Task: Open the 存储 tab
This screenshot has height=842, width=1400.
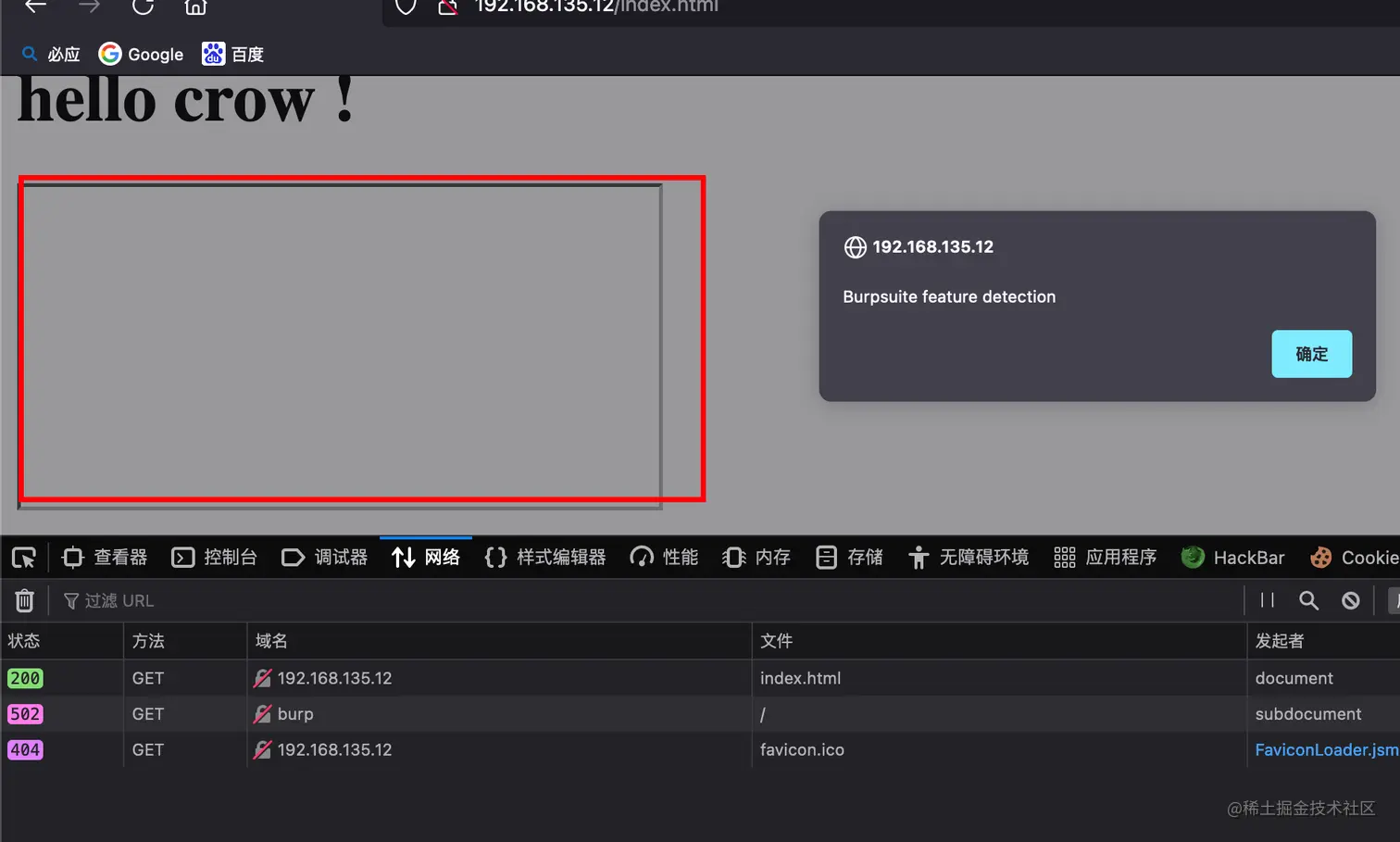Action: coord(849,558)
